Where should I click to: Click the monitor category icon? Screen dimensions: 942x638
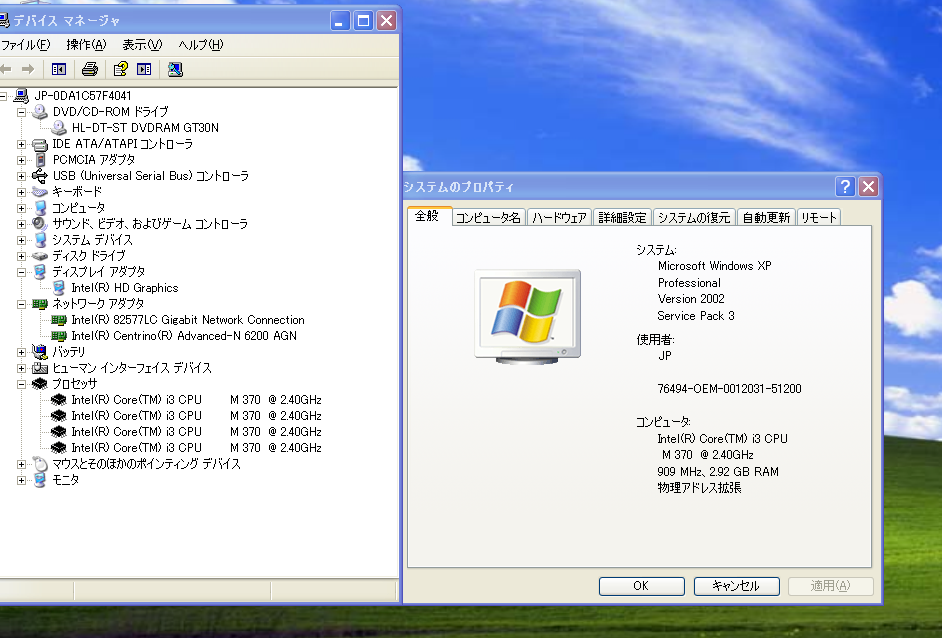point(40,480)
